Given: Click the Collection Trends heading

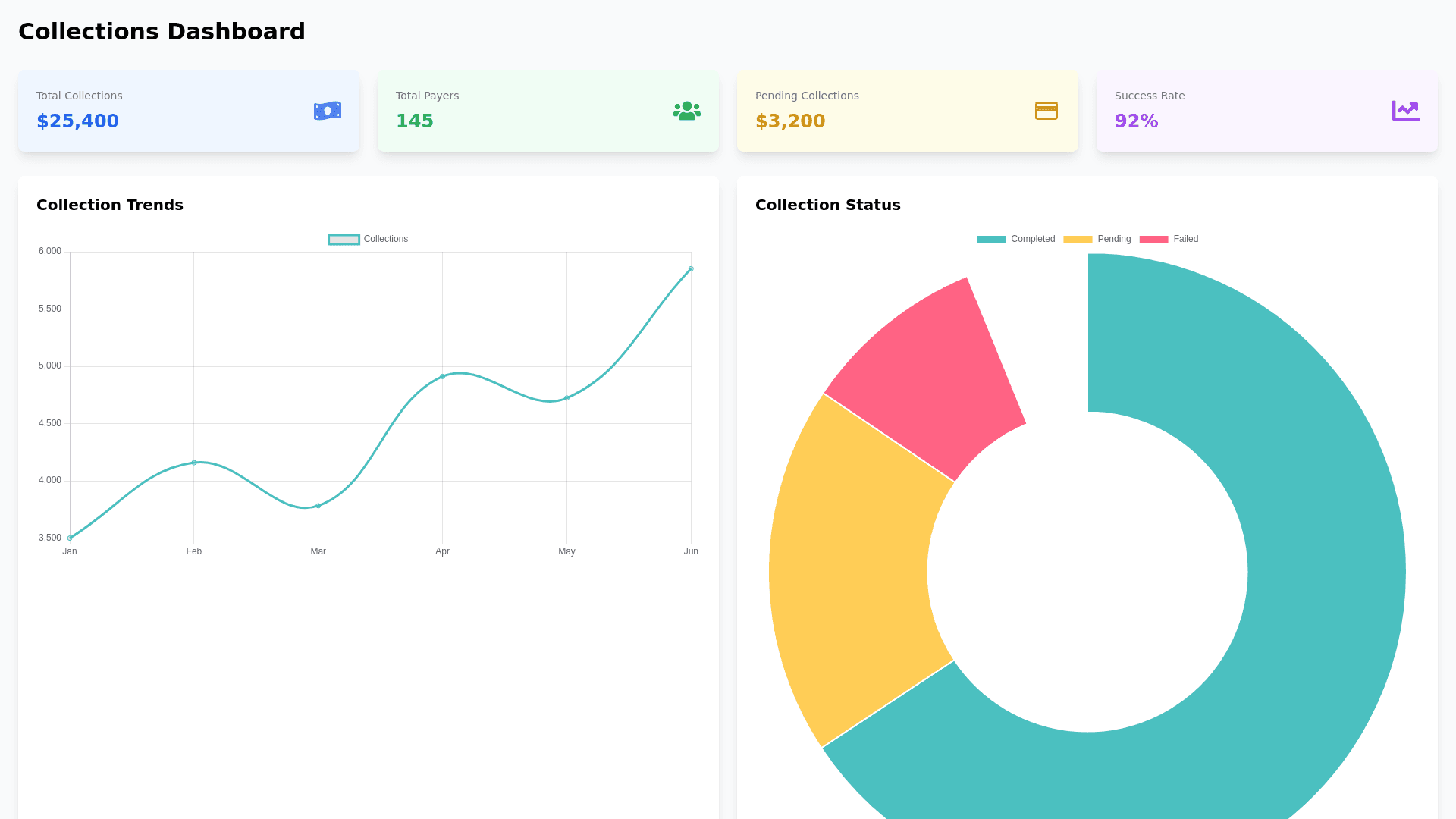Looking at the screenshot, I should point(110,205).
